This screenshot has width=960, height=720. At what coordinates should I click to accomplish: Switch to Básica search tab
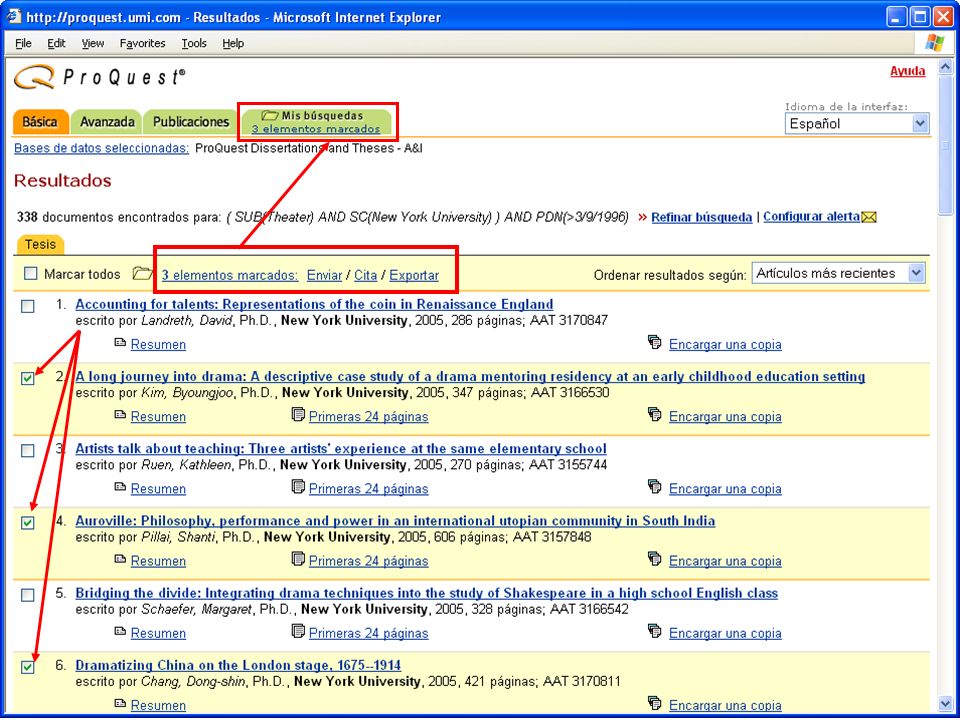[x=40, y=122]
